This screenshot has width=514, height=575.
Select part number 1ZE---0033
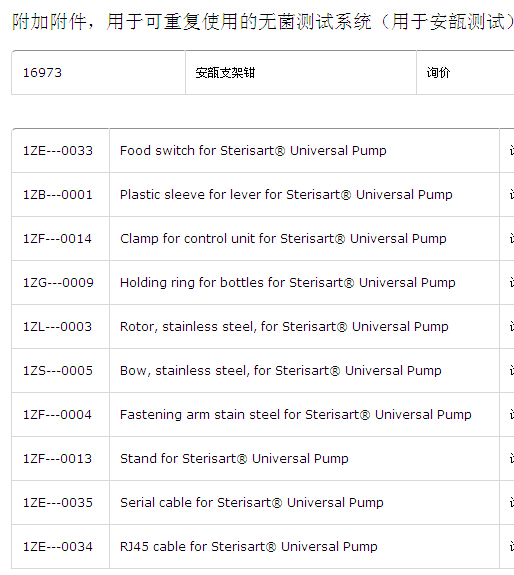[58, 151]
